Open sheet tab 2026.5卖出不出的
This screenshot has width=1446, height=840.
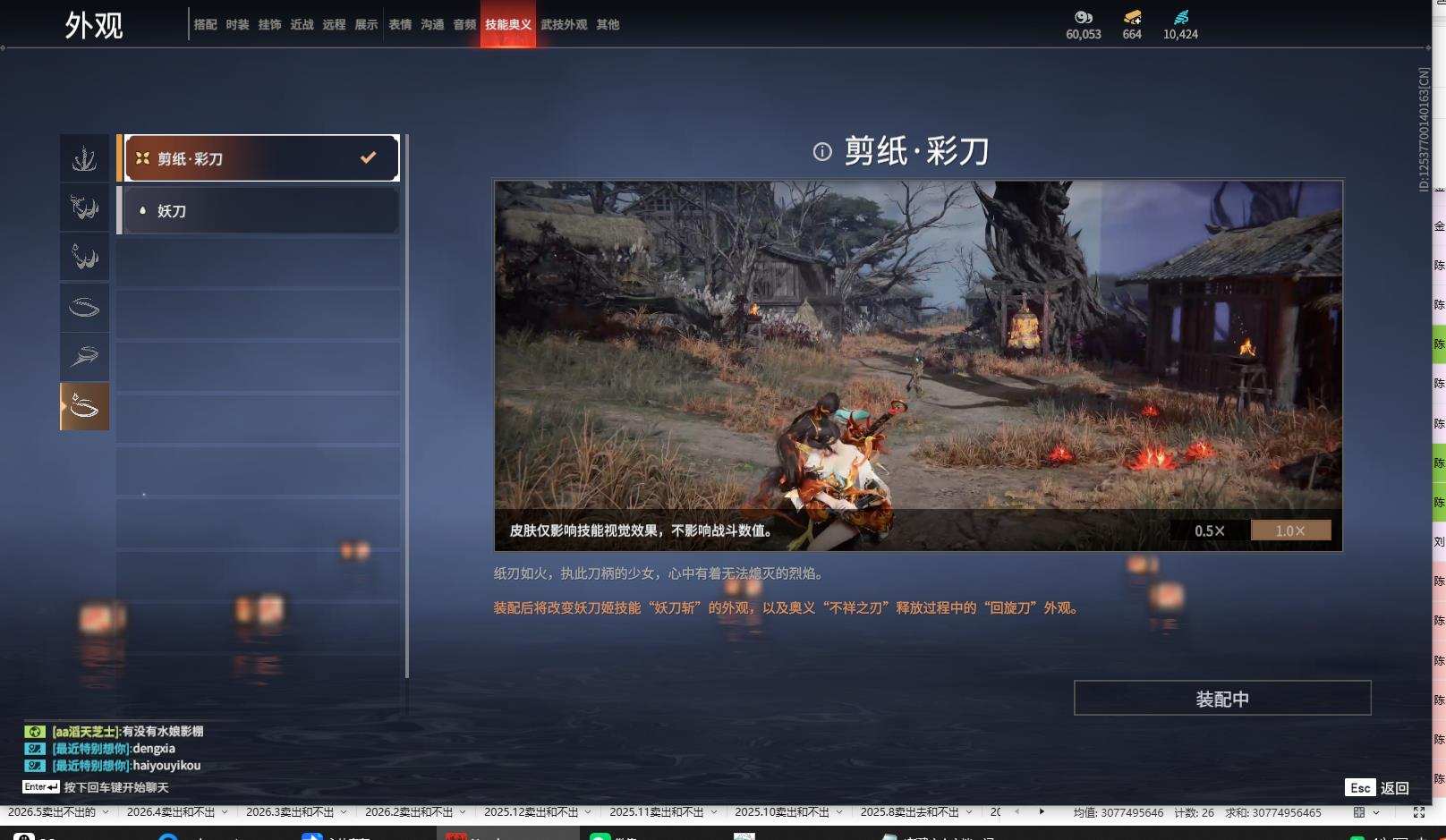tap(51, 812)
